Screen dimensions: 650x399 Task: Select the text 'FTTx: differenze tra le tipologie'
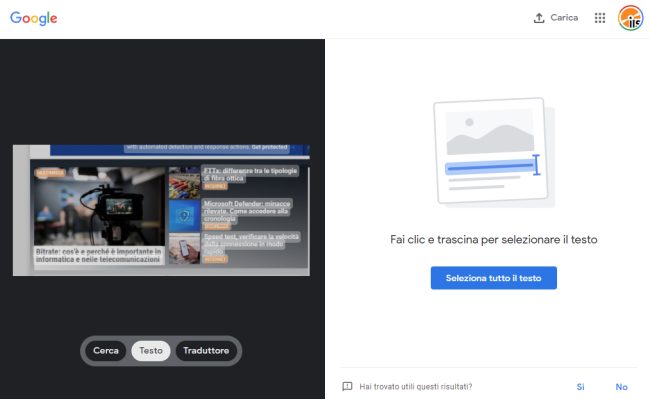[x=250, y=171]
